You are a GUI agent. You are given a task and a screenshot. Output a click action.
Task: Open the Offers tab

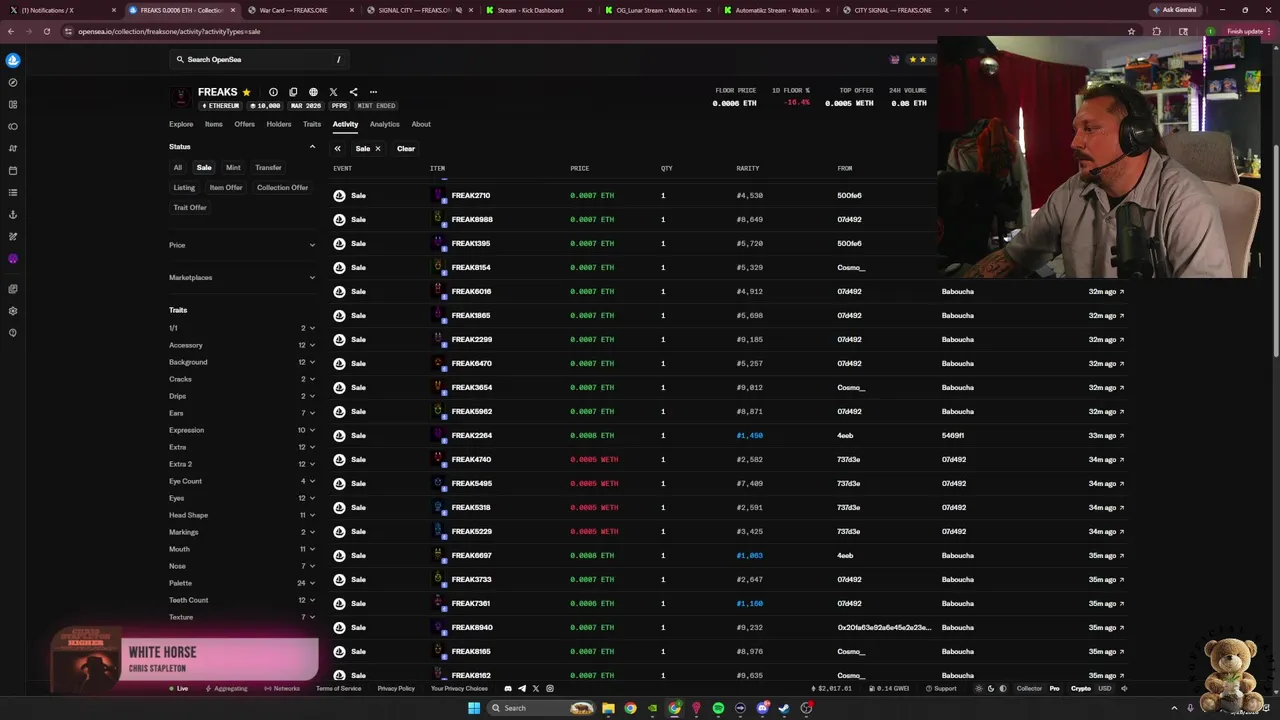pyautogui.click(x=245, y=124)
